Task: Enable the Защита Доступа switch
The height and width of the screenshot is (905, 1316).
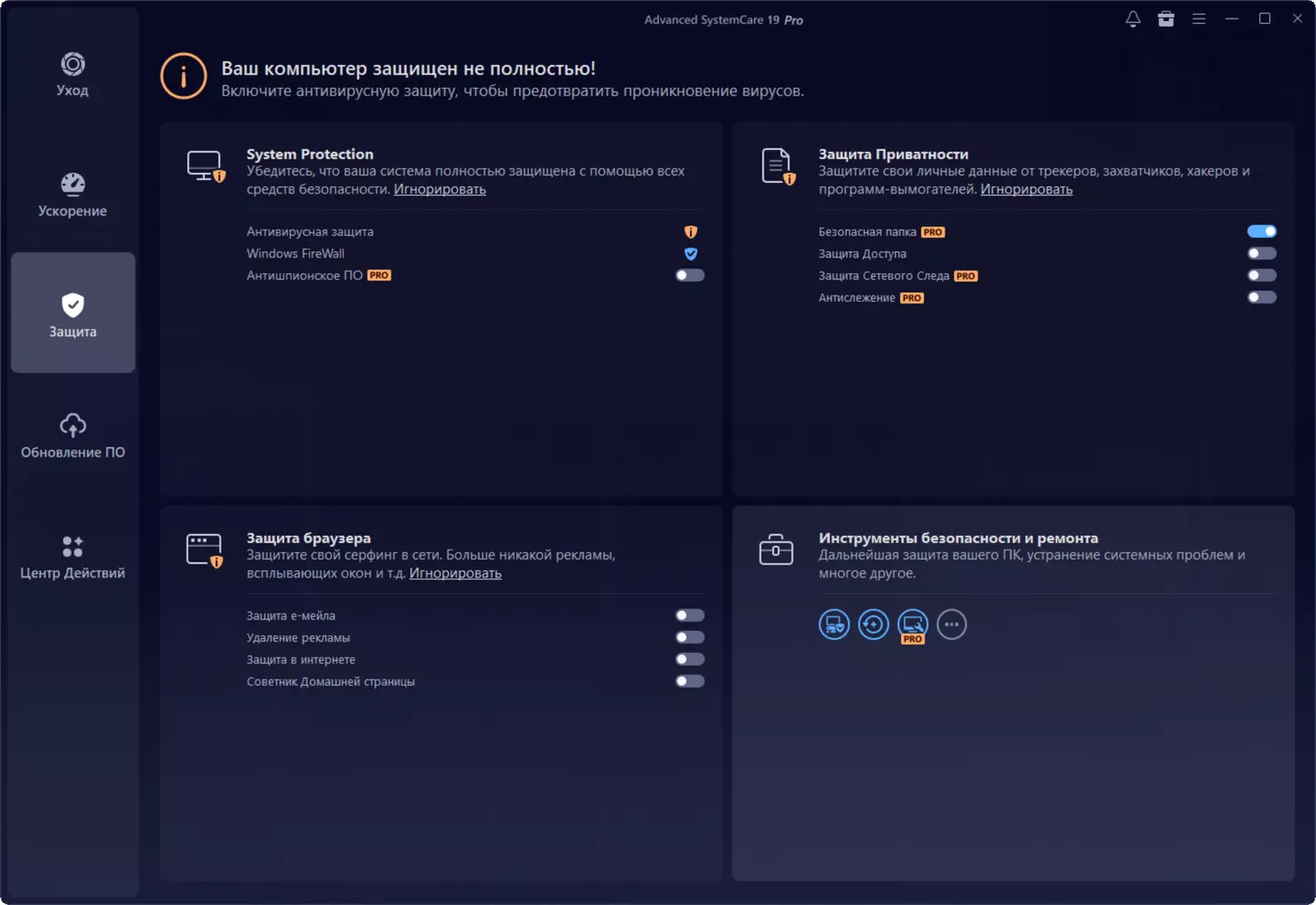Action: coord(1262,254)
